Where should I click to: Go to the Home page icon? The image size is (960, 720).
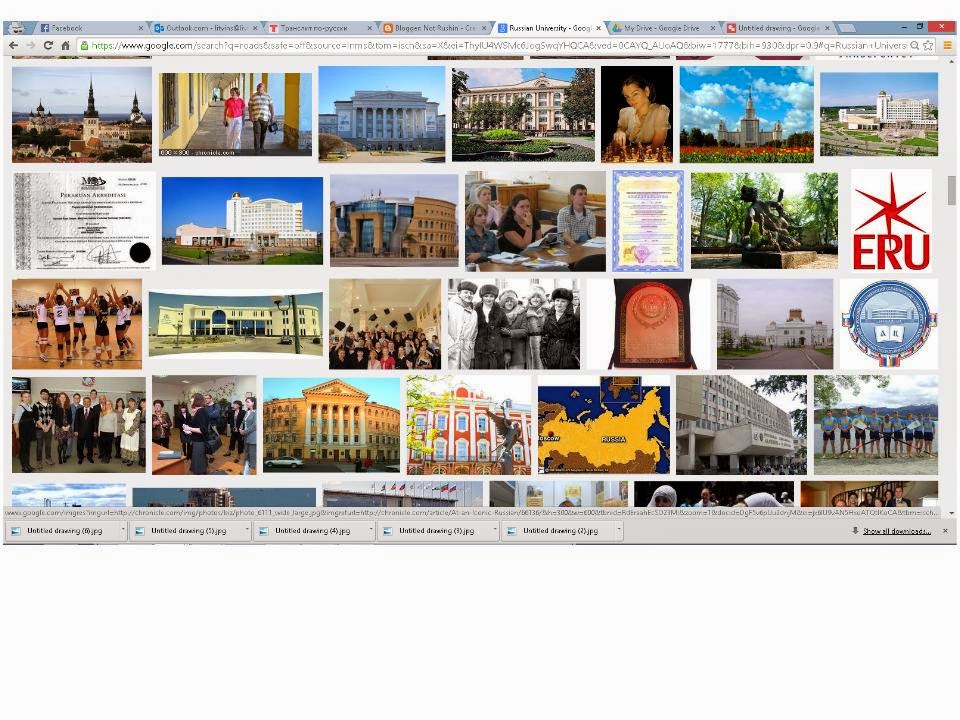coord(66,46)
